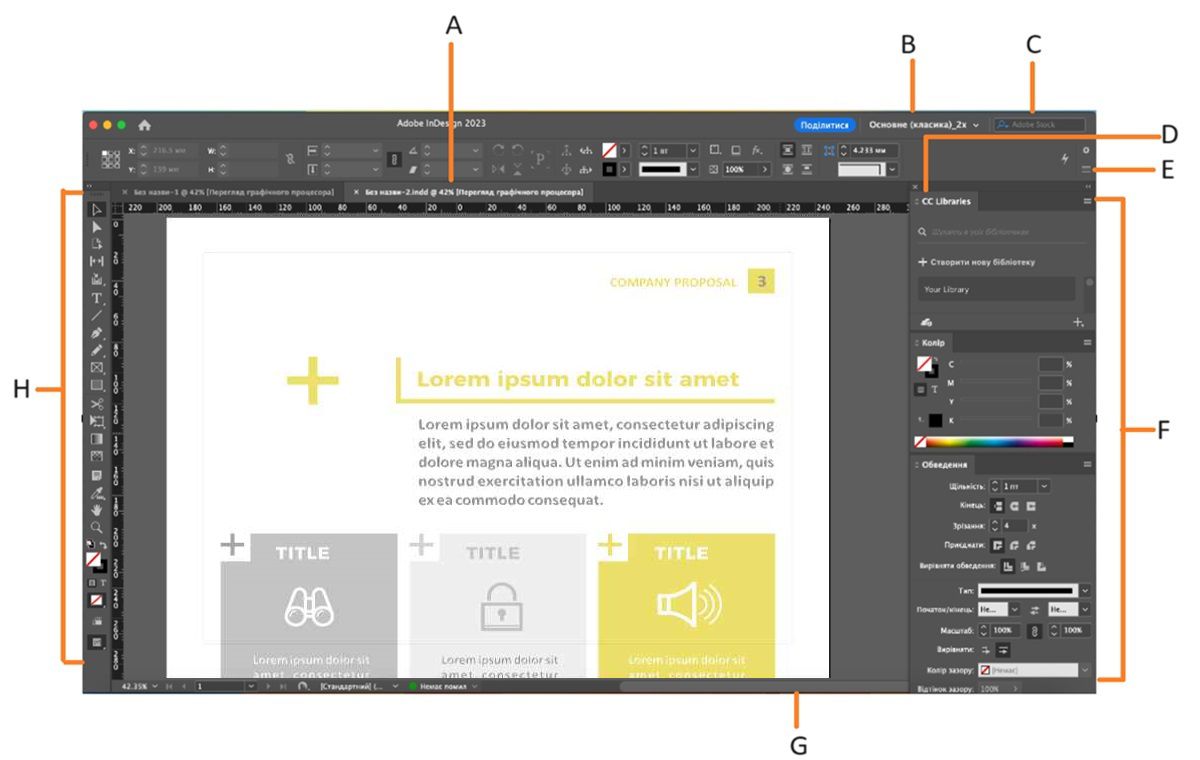
Task: Click the reference point locator grid
Action: (x=111, y=159)
